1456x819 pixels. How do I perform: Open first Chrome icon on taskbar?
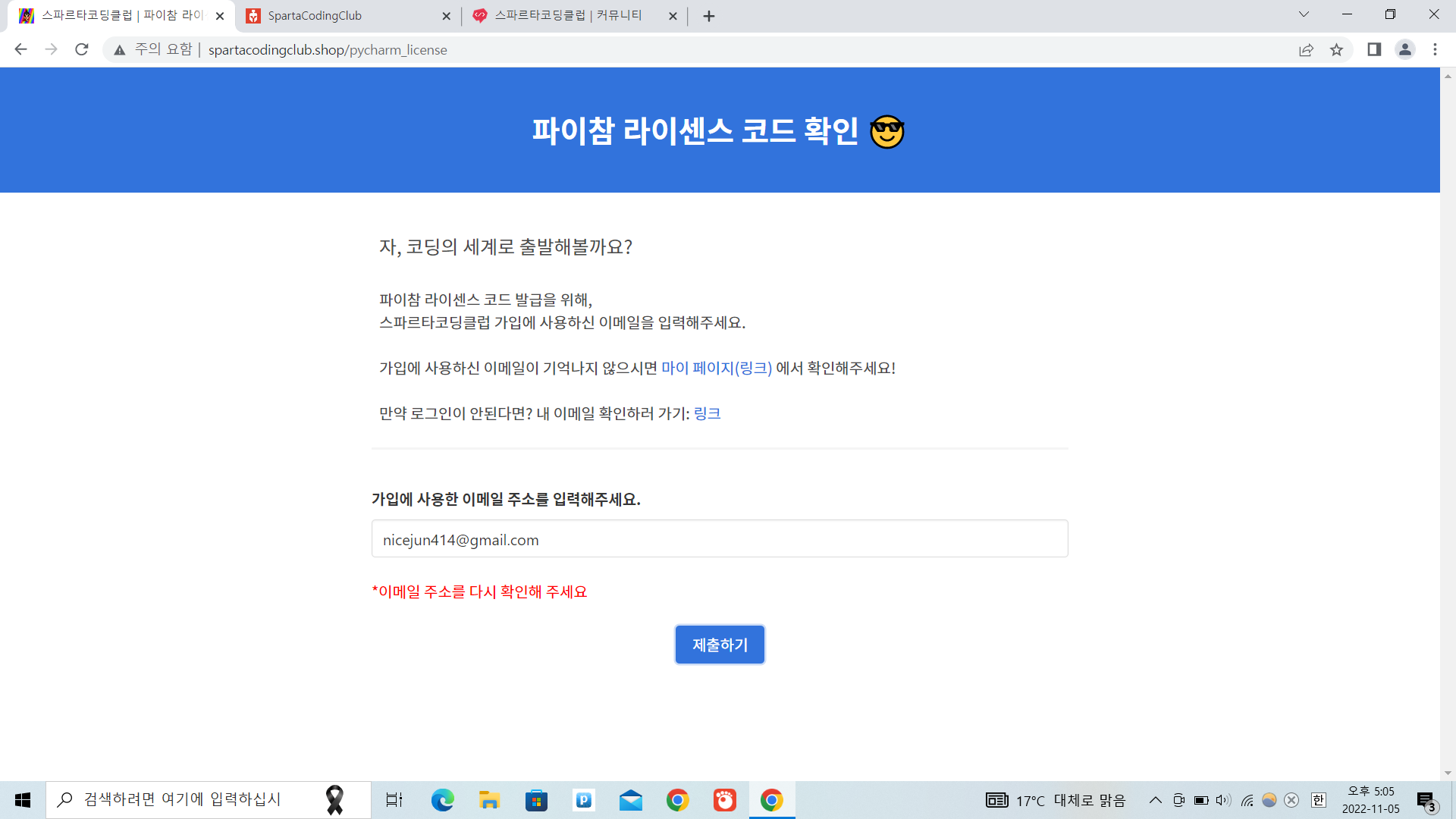coord(677,800)
